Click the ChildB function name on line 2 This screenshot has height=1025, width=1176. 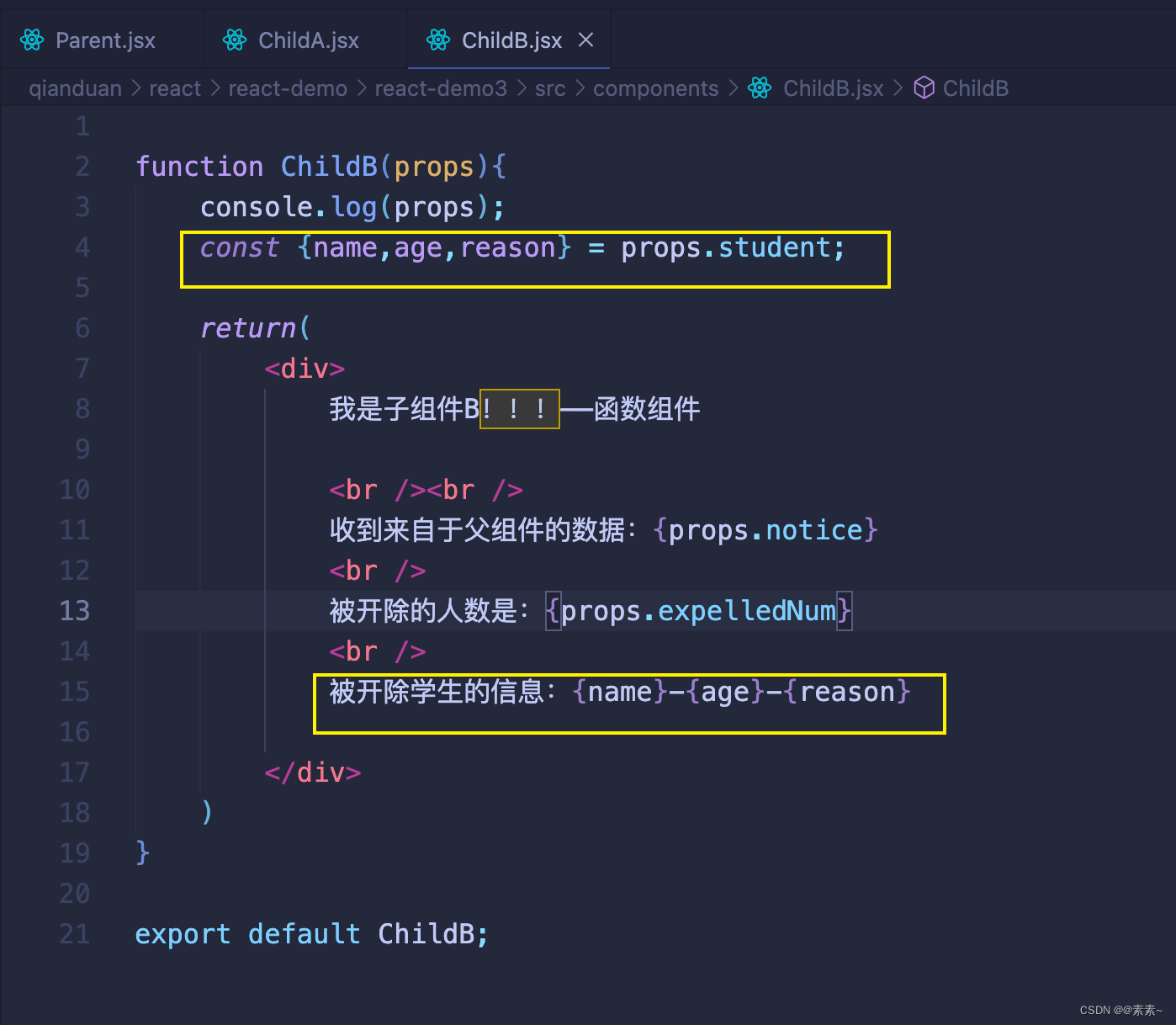[x=329, y=167]
